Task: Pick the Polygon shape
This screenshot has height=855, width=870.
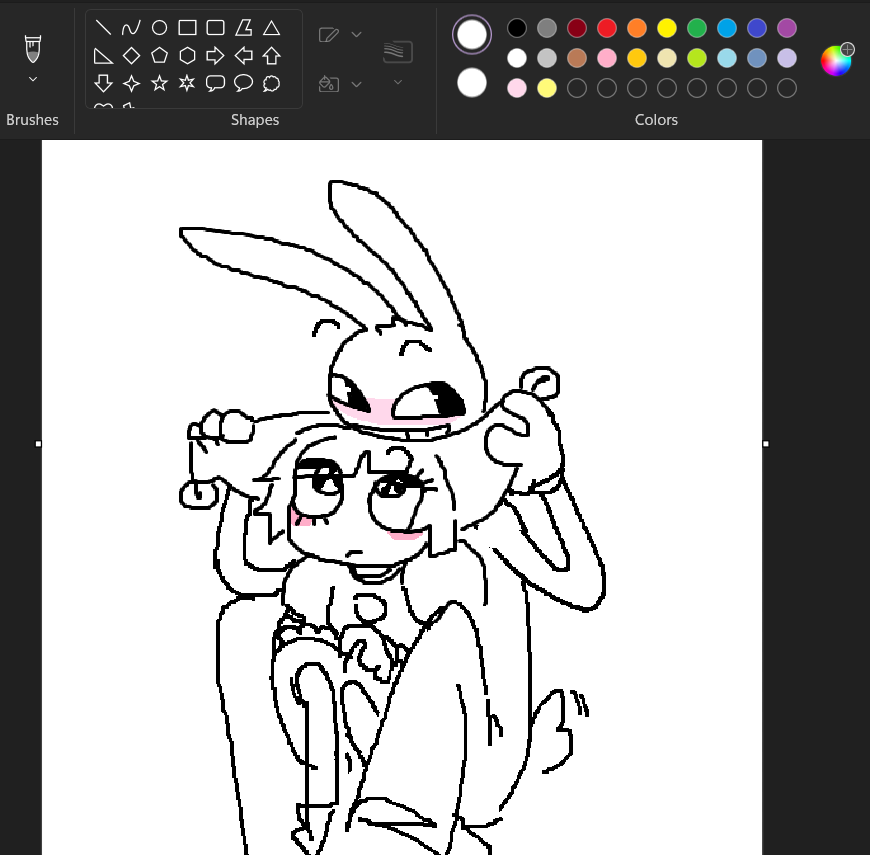Action: click(244, 27)
